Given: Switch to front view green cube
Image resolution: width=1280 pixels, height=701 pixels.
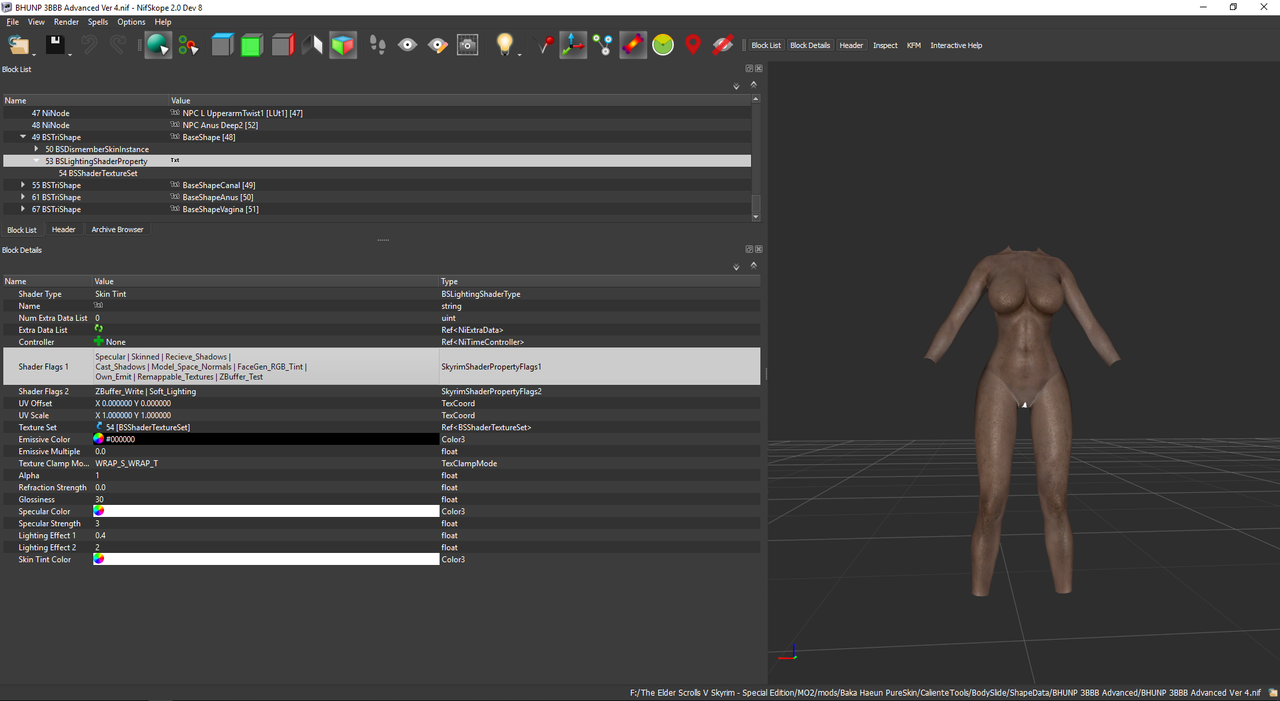Looking at the screenshot, I should pos(252,45).
